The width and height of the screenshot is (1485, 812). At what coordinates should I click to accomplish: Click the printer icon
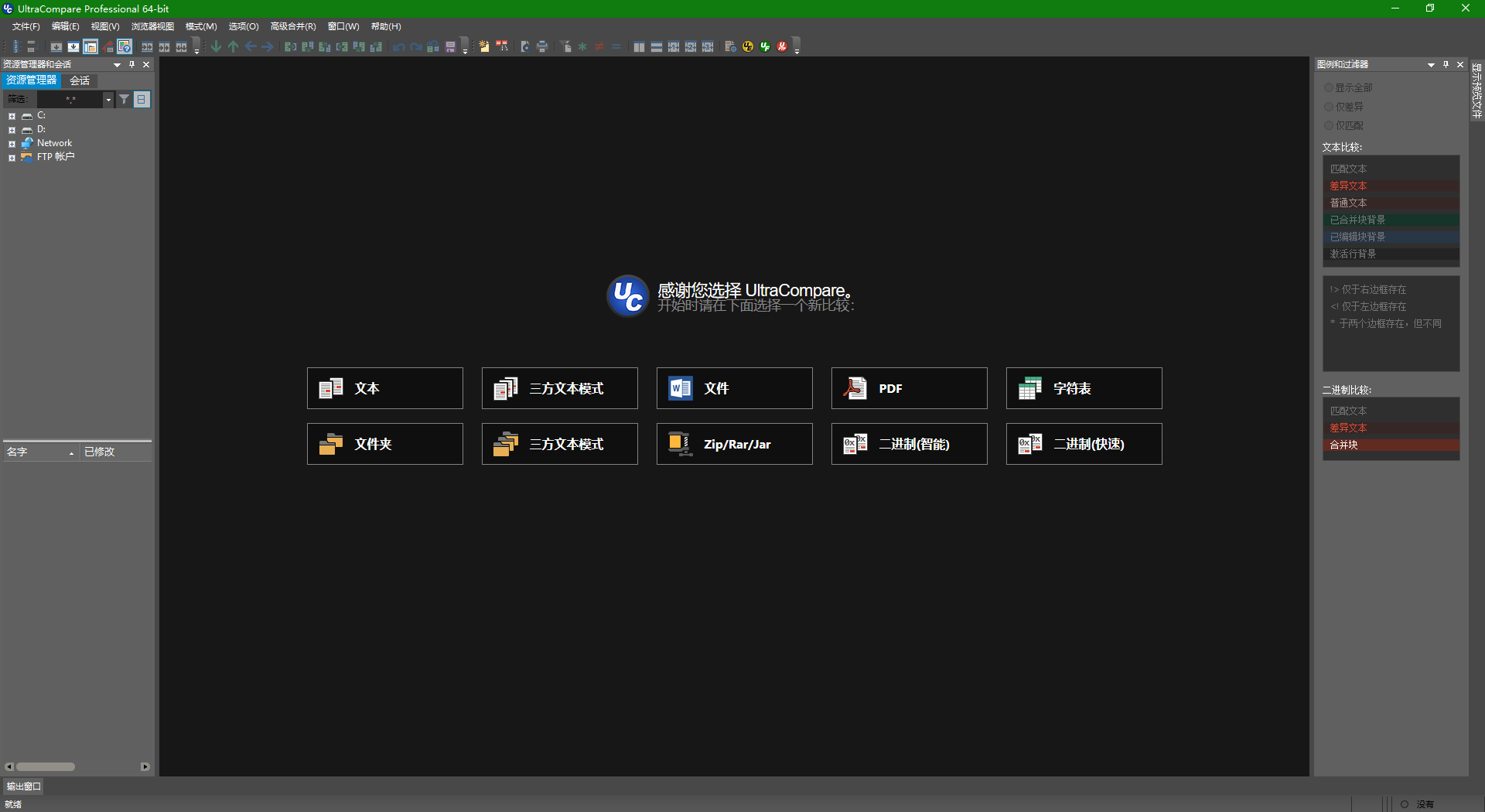point(542,46)
